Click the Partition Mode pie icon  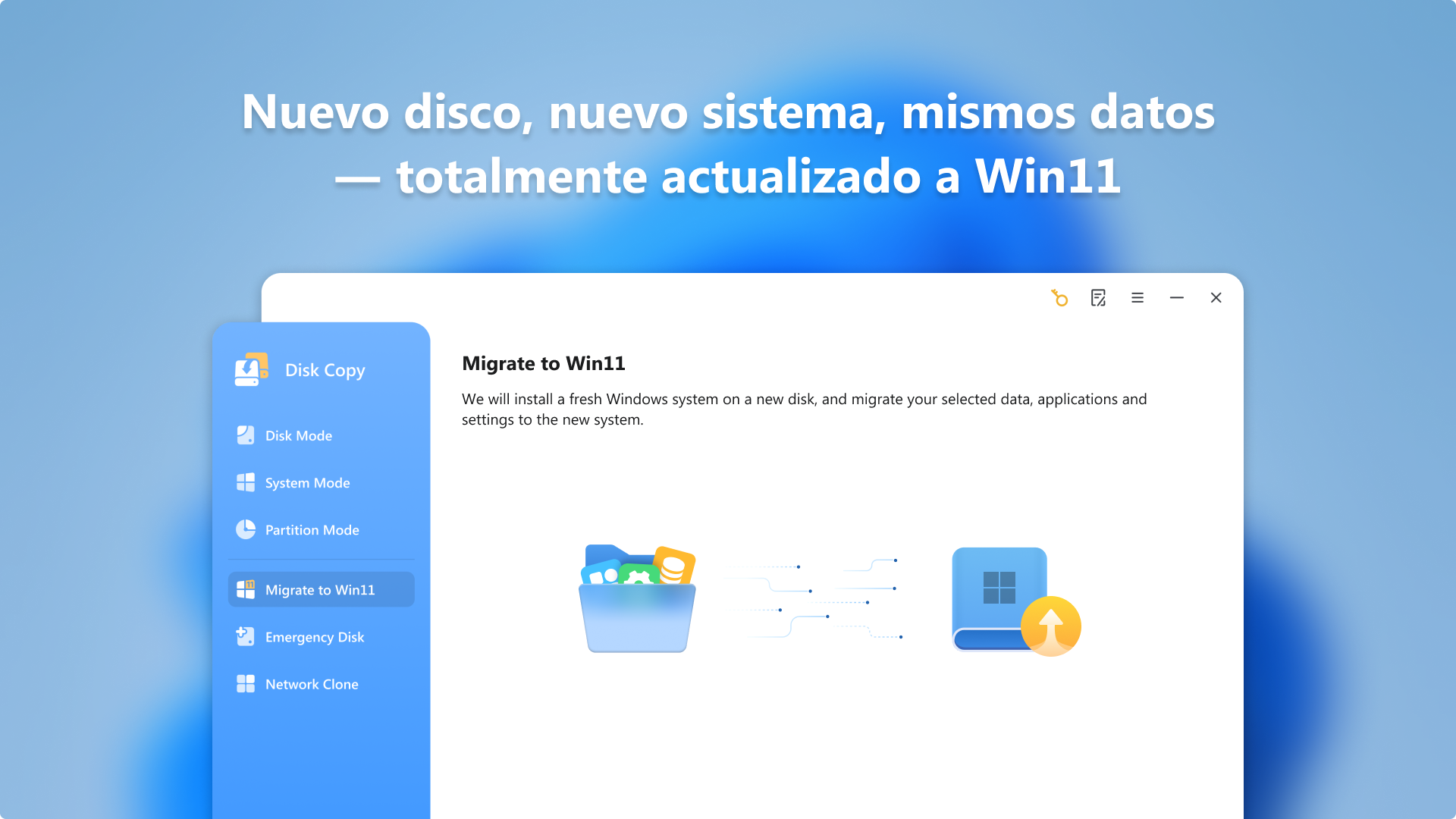click(x=246, y=529)
